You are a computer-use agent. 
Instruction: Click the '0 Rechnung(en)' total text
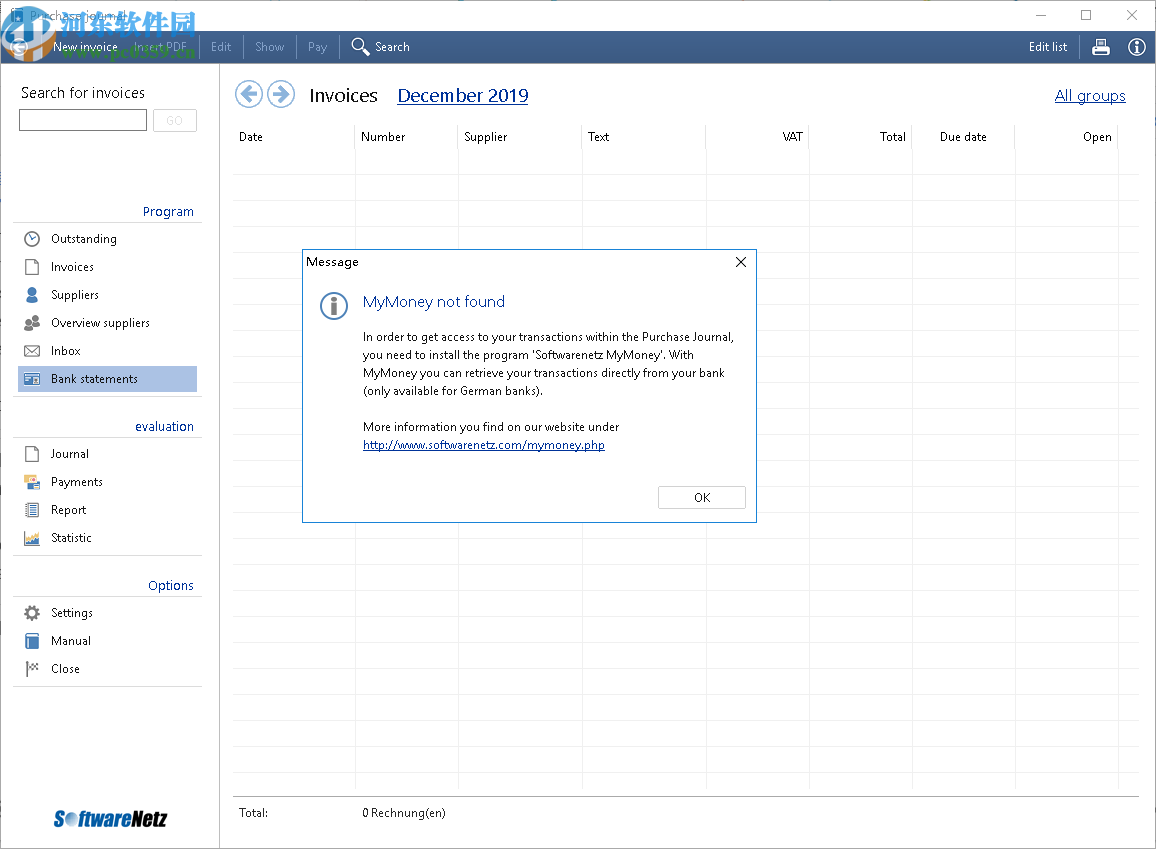coord(404,813)
